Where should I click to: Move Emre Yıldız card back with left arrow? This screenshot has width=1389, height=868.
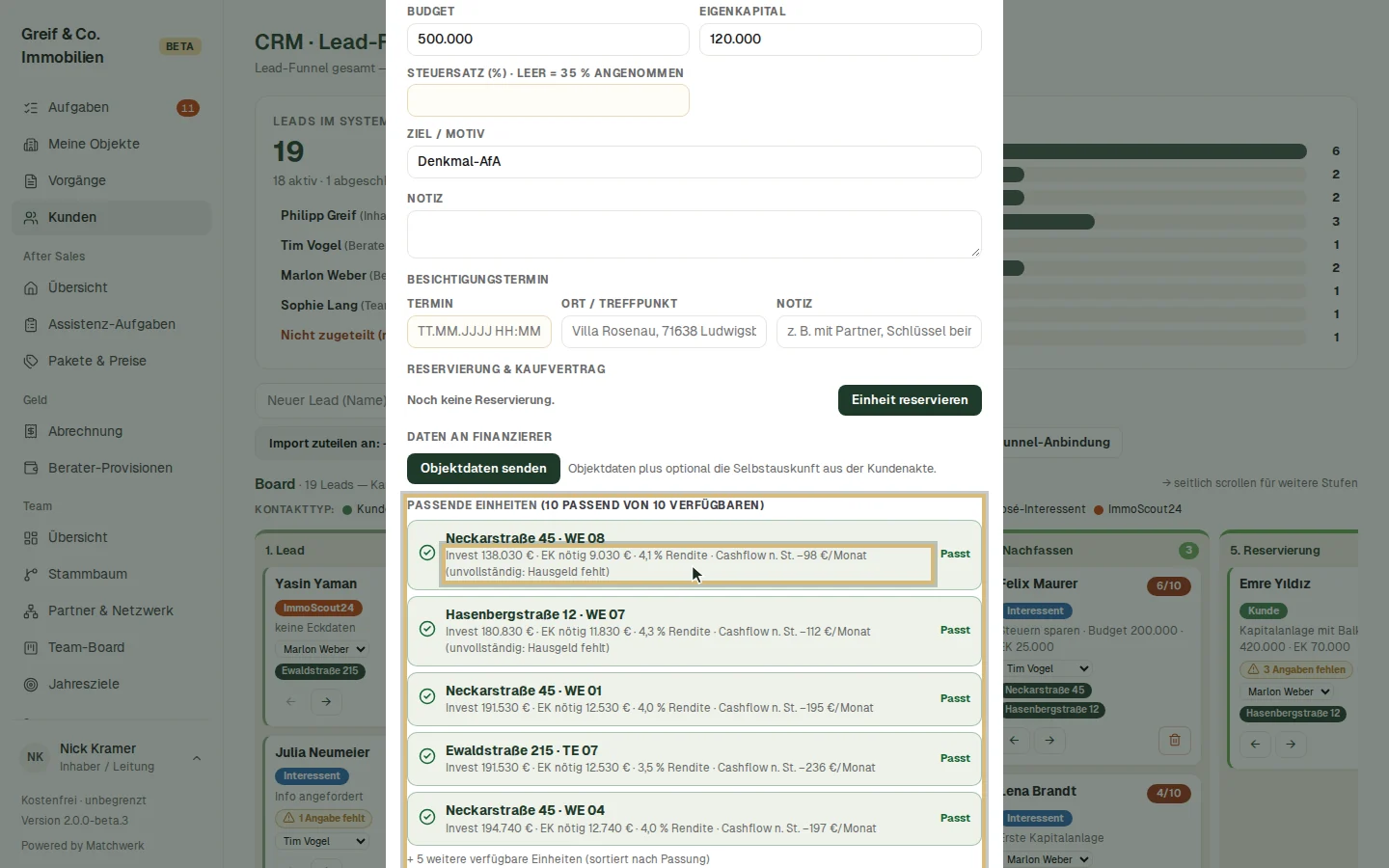click(1255, 744)
